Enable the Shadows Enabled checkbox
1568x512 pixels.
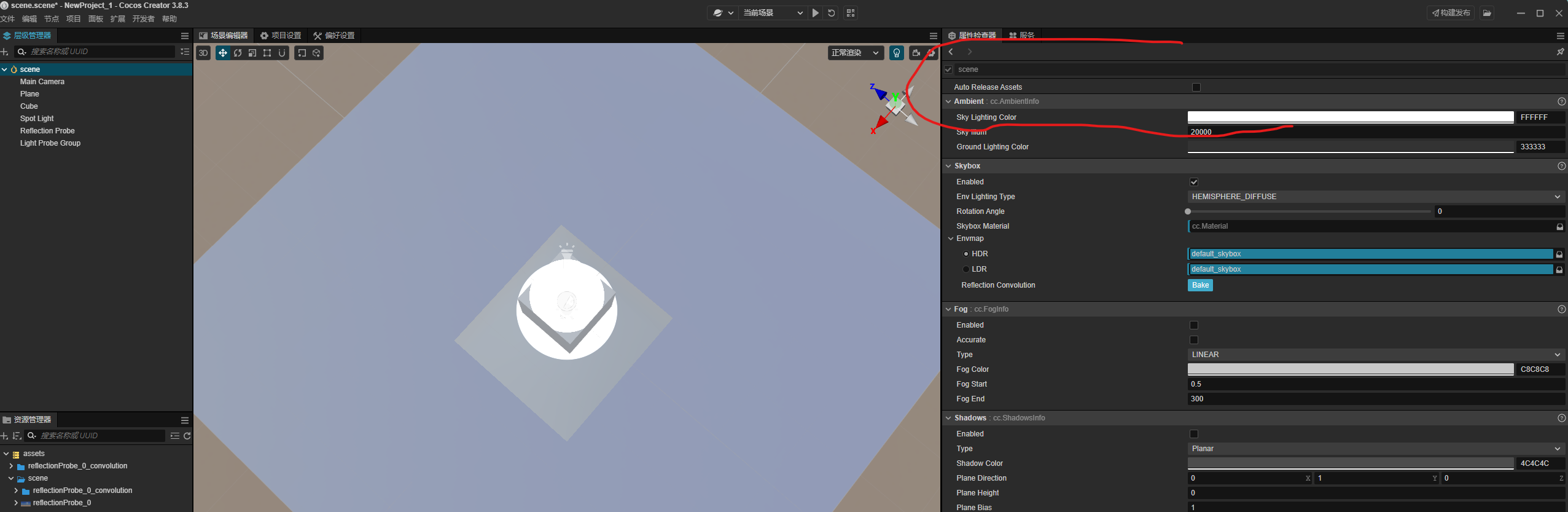pyautogui.click(x=1194, y=434)
